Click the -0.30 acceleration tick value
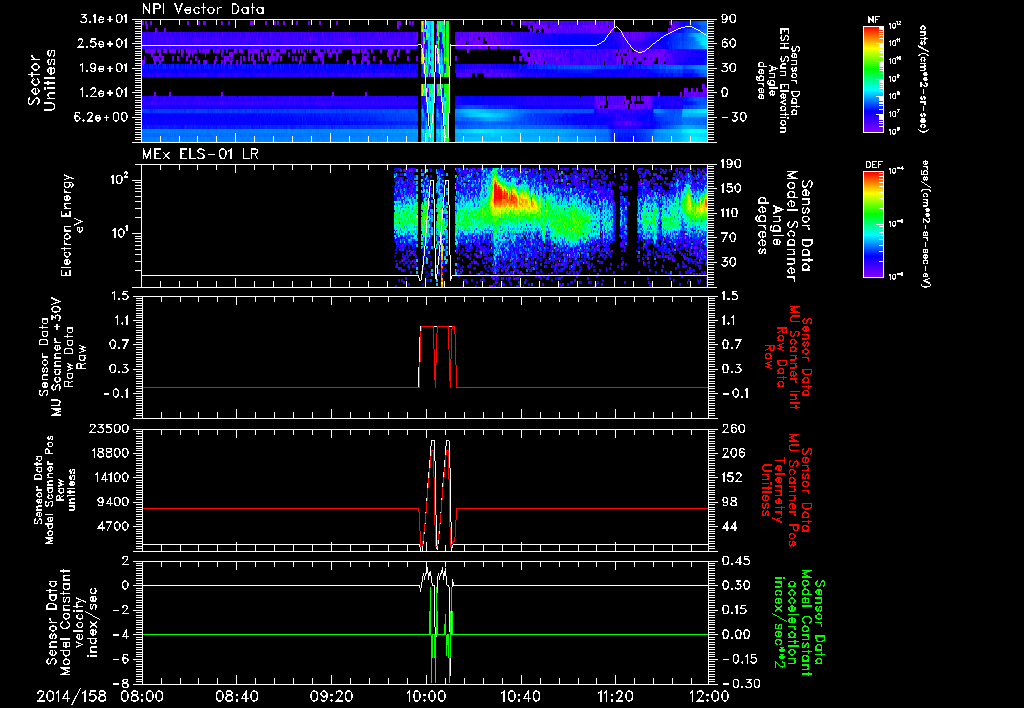 pyautogui.click(x=741, y=684)
